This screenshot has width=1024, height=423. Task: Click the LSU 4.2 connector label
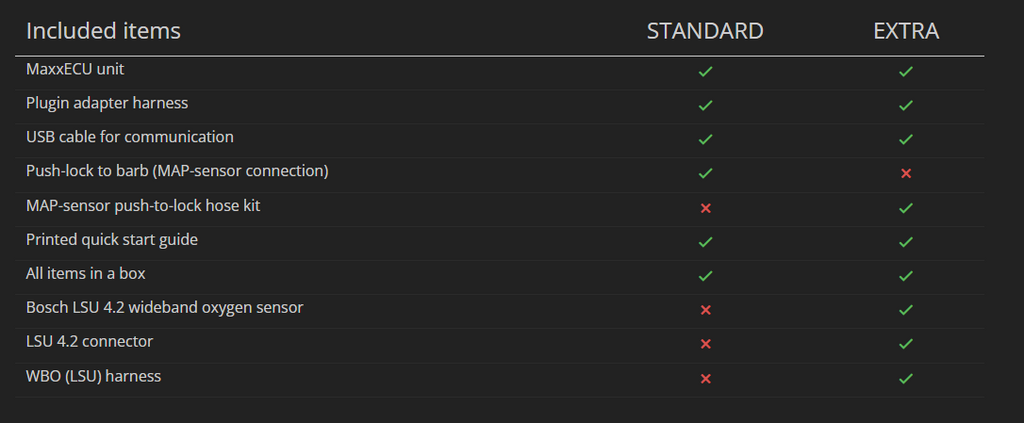[x=89, y=341]
